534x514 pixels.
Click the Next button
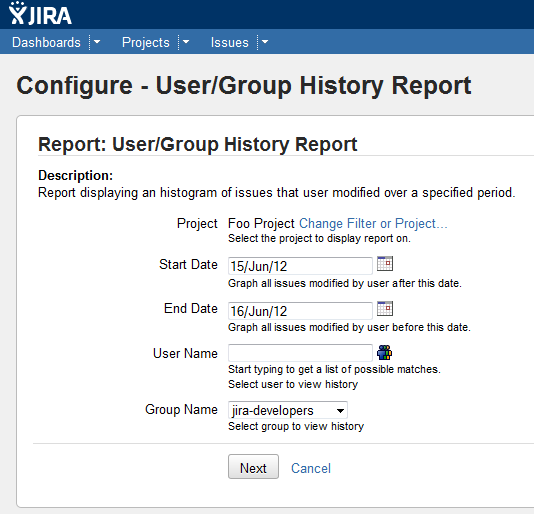(x=253, y=467)
